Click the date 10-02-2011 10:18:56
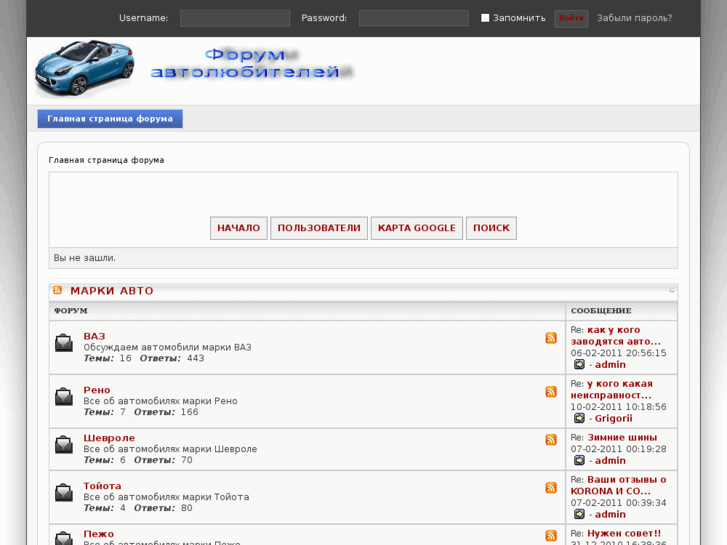This screenshot has width=727, height=545. [x=619, y=407]
